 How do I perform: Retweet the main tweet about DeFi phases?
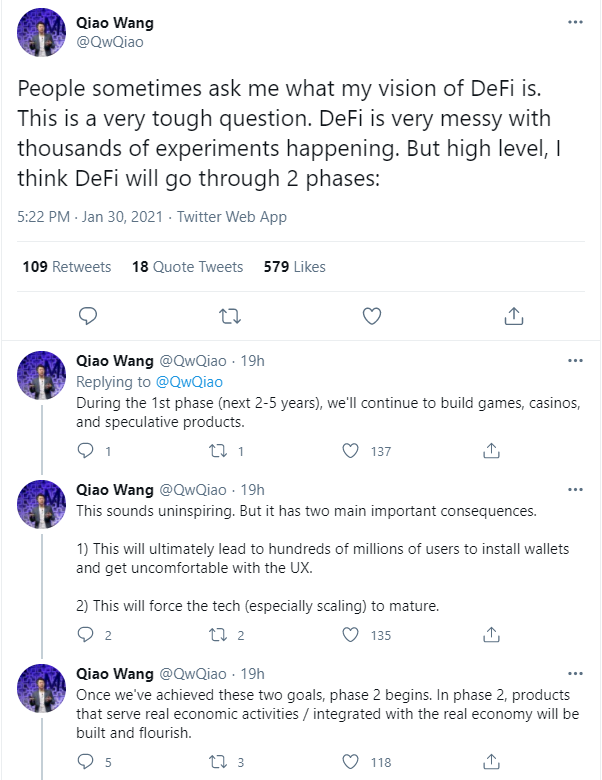230,316
